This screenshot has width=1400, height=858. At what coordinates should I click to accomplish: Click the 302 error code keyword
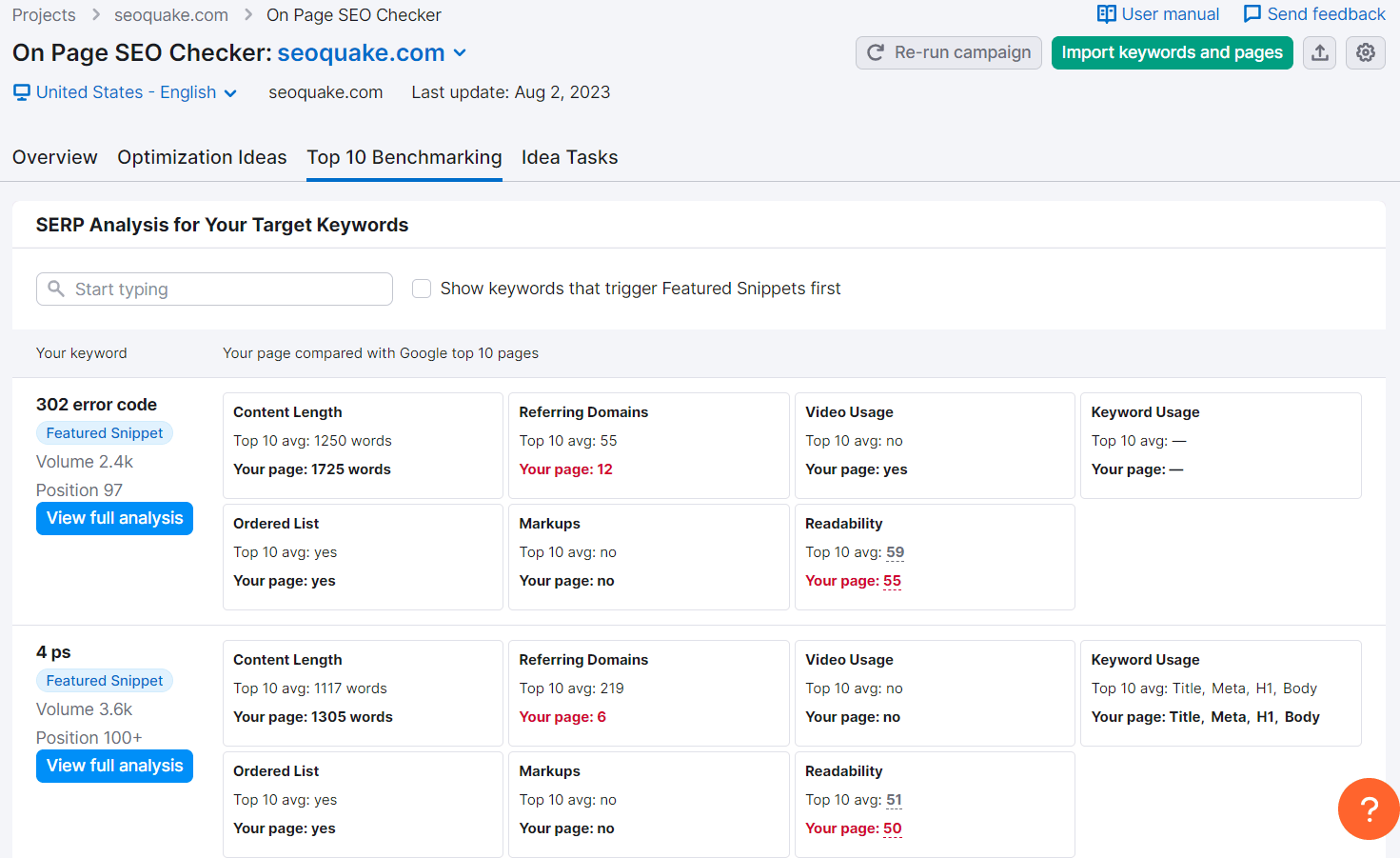click(x=96, y=405)
